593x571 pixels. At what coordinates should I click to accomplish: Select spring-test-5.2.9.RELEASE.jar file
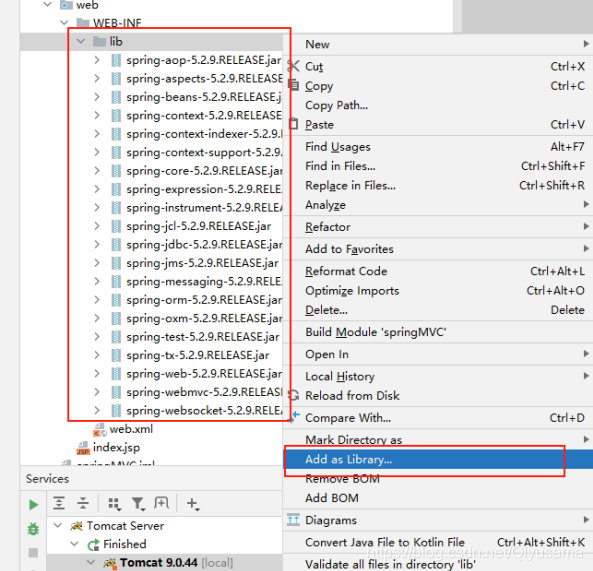203,337
